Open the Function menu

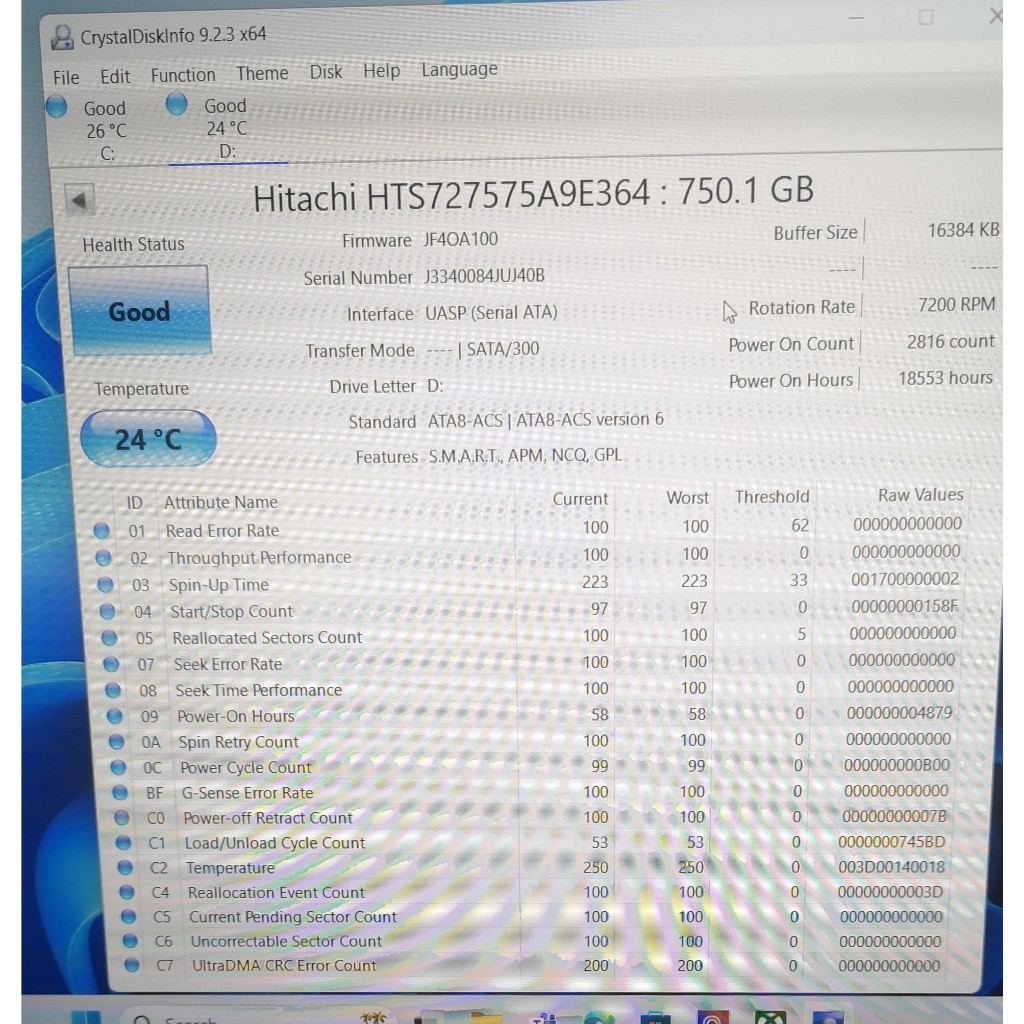tap(183, 75)
